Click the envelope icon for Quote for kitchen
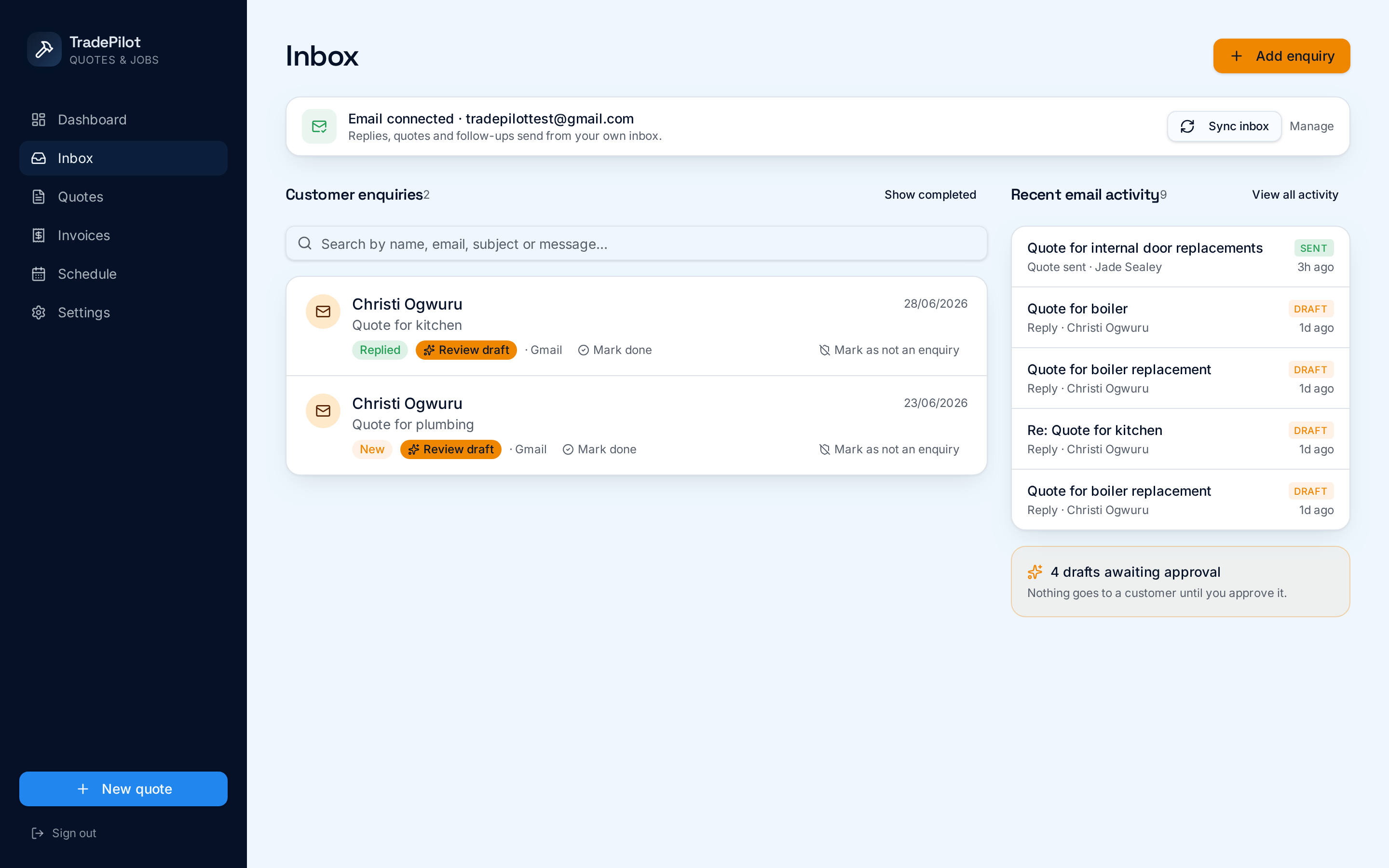 click(323, 312)
